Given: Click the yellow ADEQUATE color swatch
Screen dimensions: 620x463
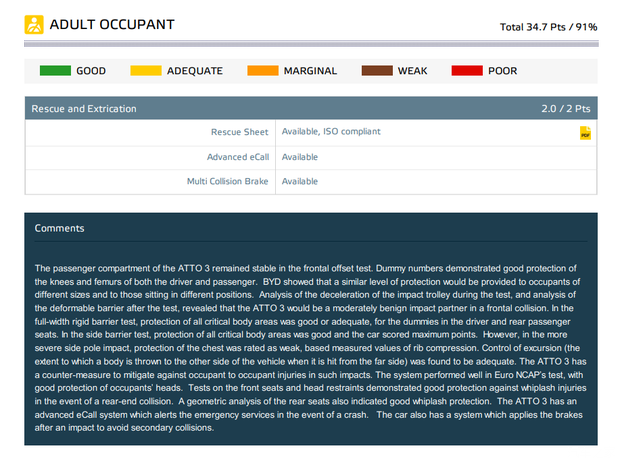Looking at the screenshot, I should point(147,71).
